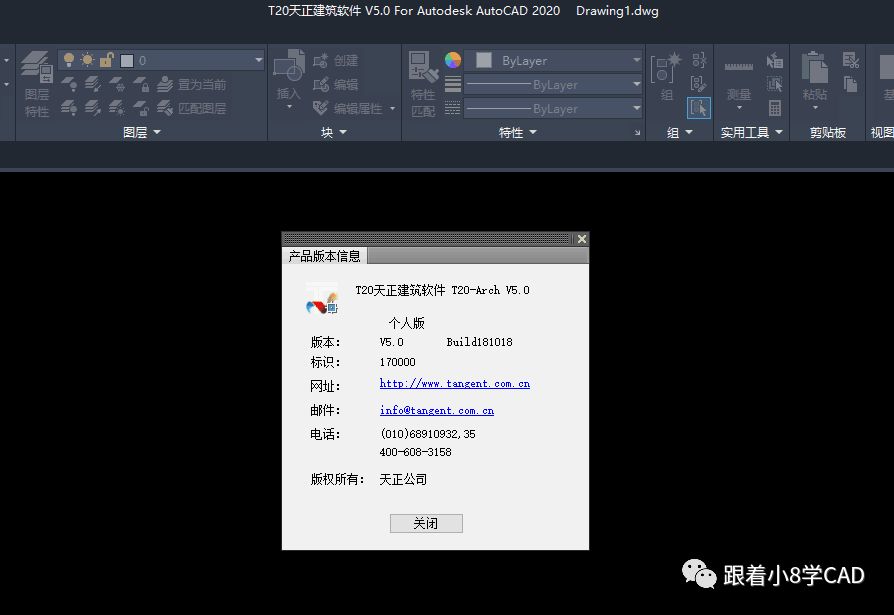Viewport: 894px width, 615px height.
Task: Click Set Current (置为当前) layer button
Action: 192,84
